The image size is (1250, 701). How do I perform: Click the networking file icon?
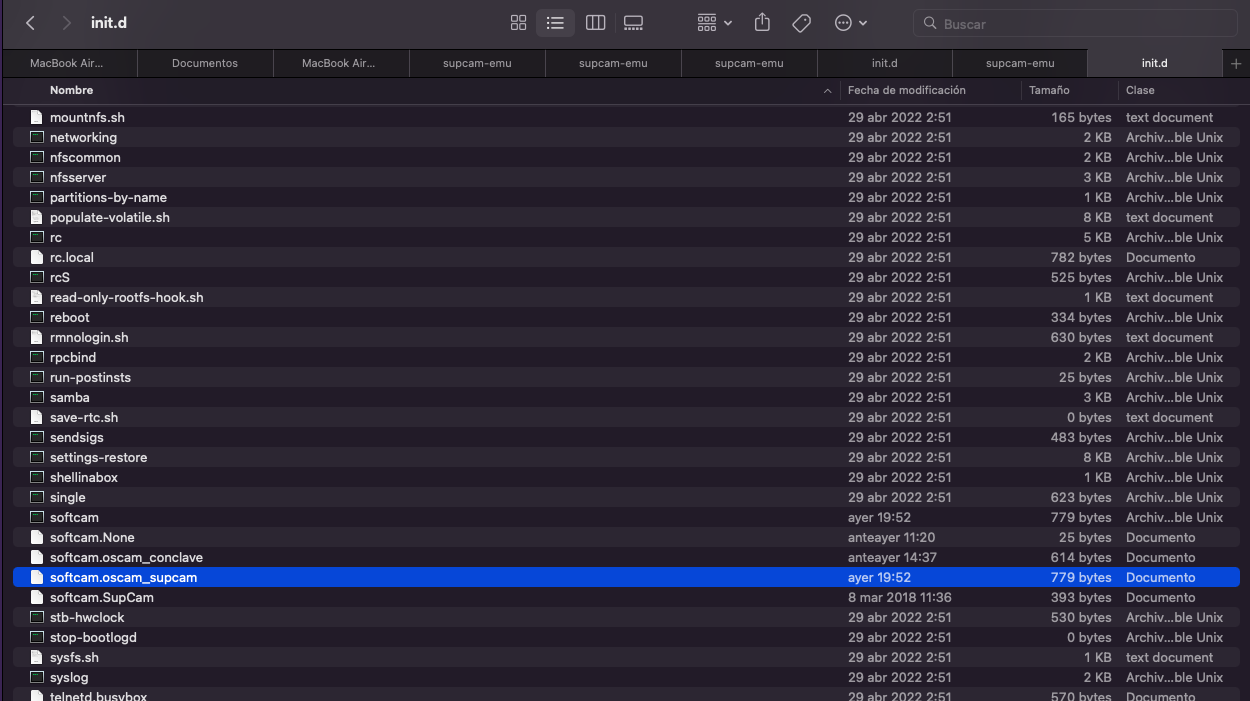37,137
